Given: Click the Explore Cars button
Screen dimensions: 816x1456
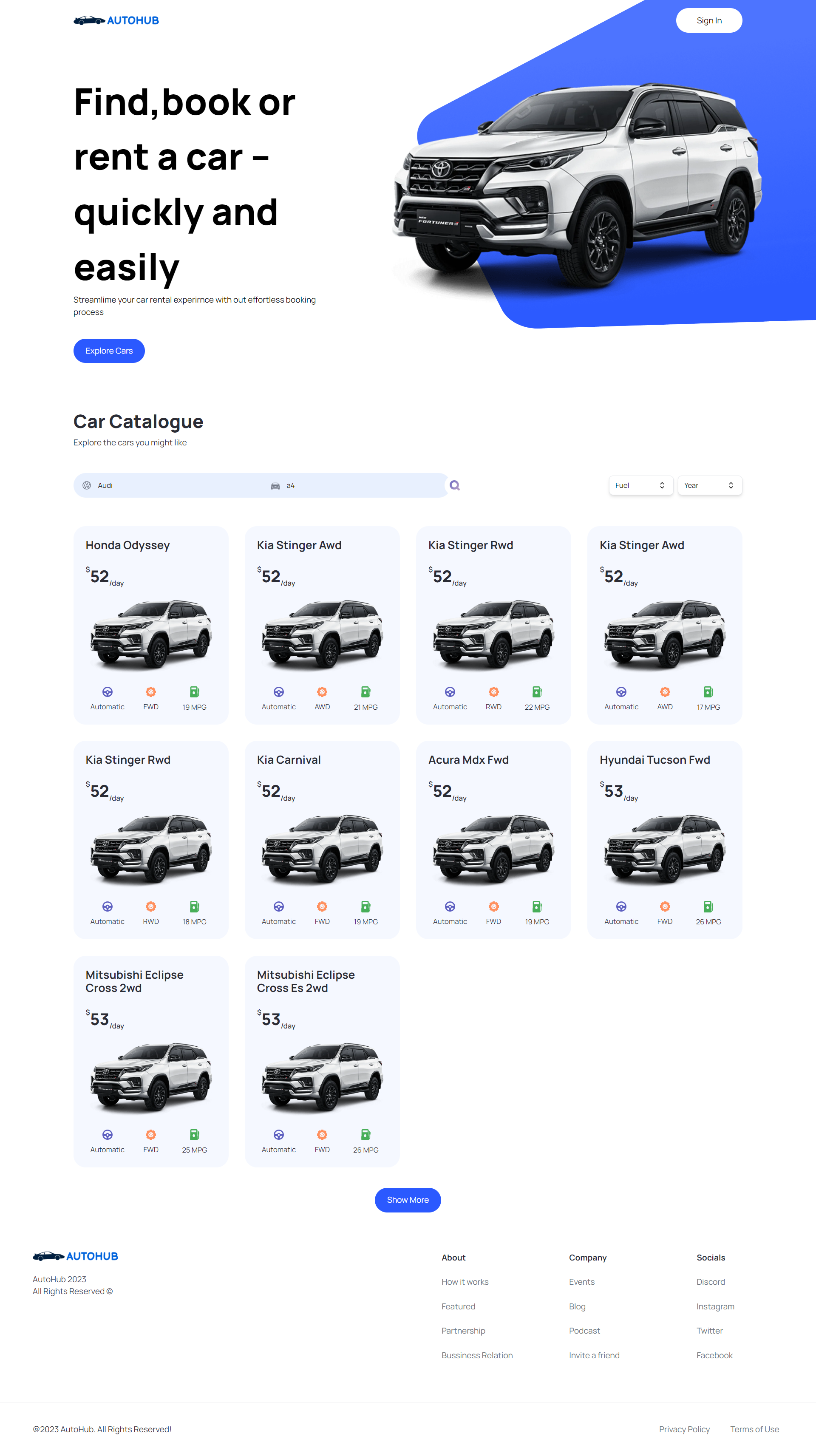Looking at the screenshot, I should click(x=109, y=351).
